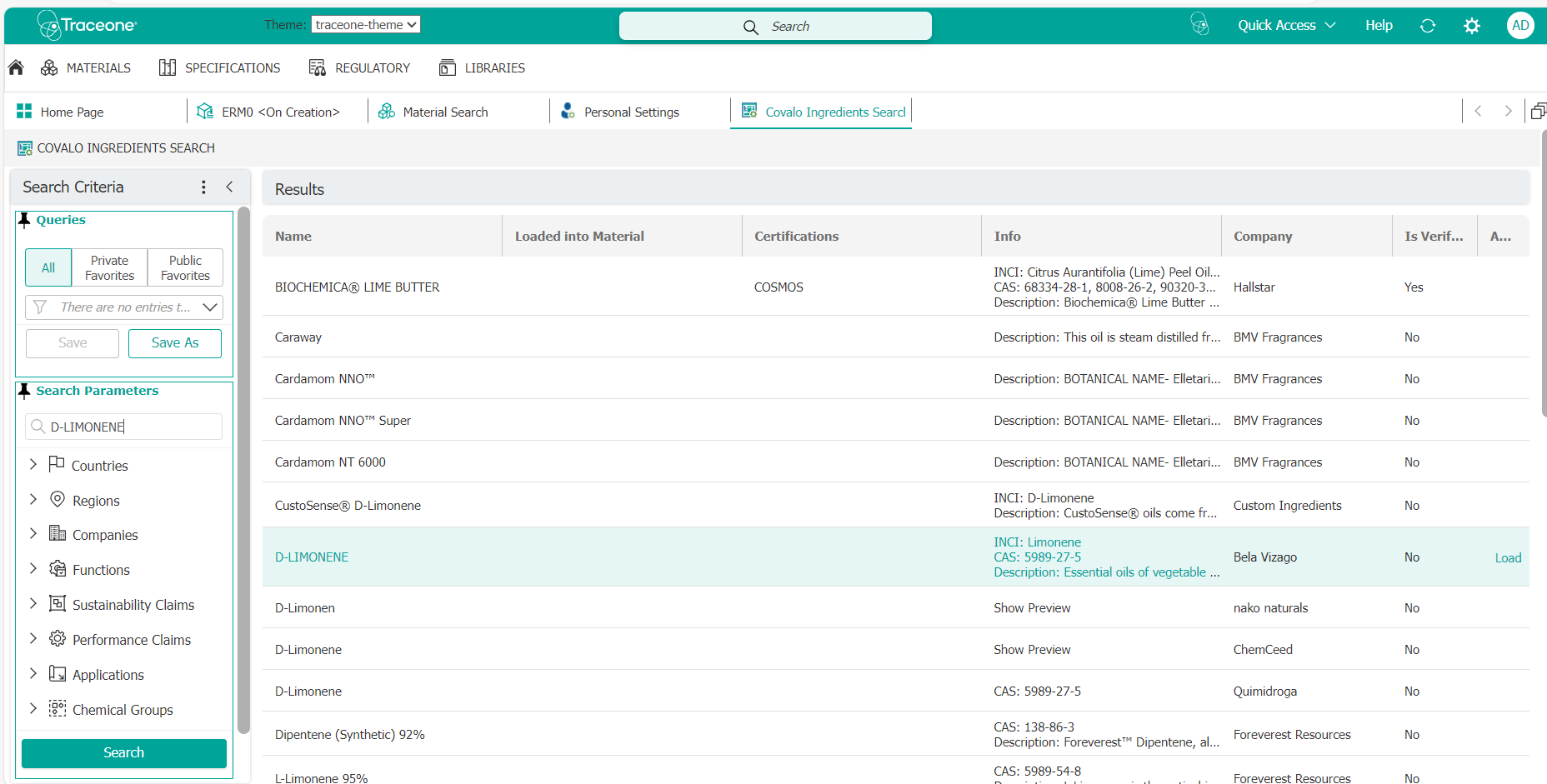Expand the Functions filter
The image size is (1547, 784).
(x=33, y=568)
